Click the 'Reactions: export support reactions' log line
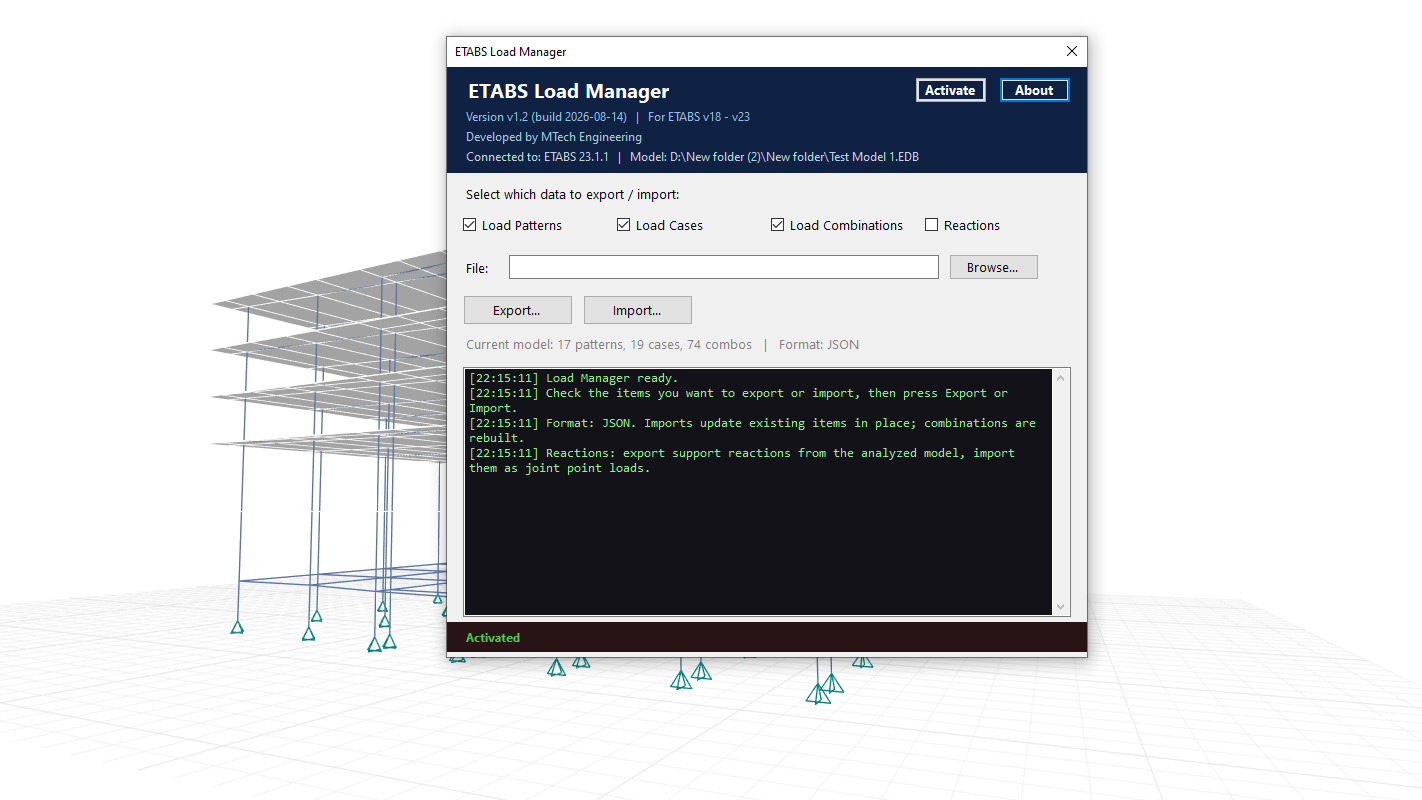 (x=742, y=460)
